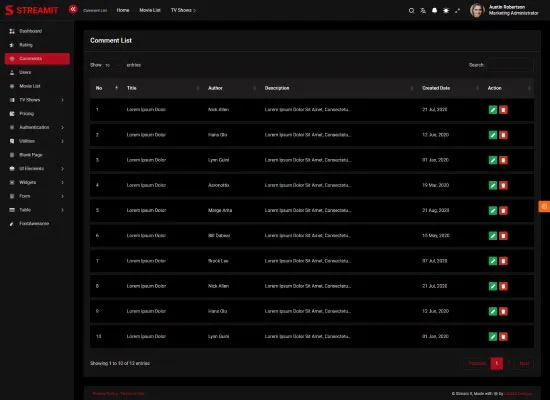Go to Movie List in the top navigation
This screenshot has width=550, height=400.
pos(150,10)
